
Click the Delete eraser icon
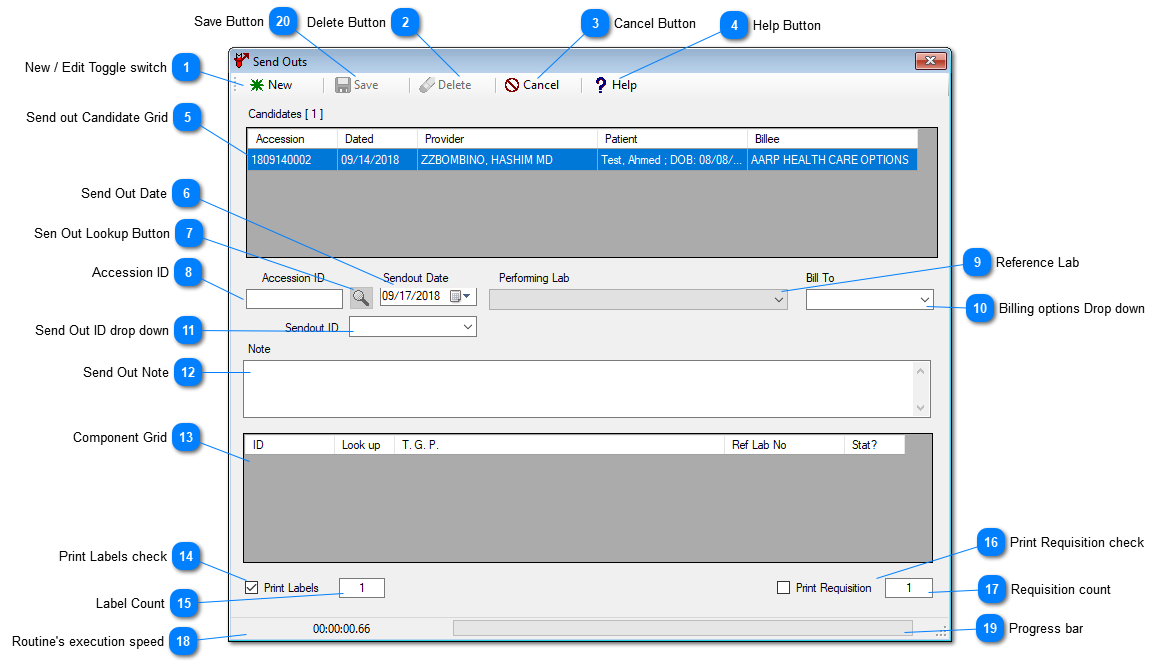tap(427, 85)
